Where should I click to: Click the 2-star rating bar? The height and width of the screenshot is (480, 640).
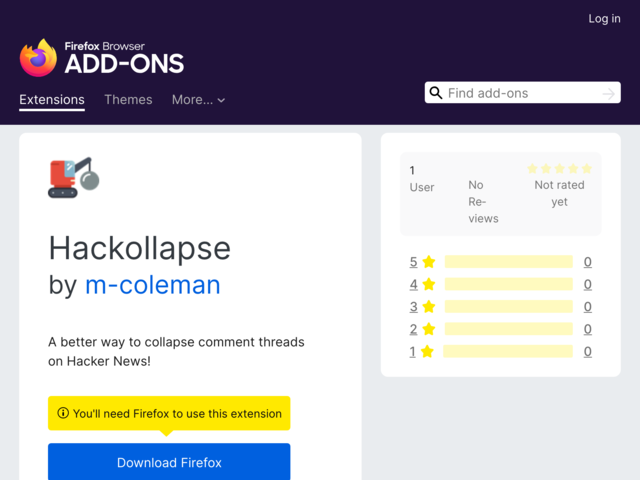click(509, 329)
